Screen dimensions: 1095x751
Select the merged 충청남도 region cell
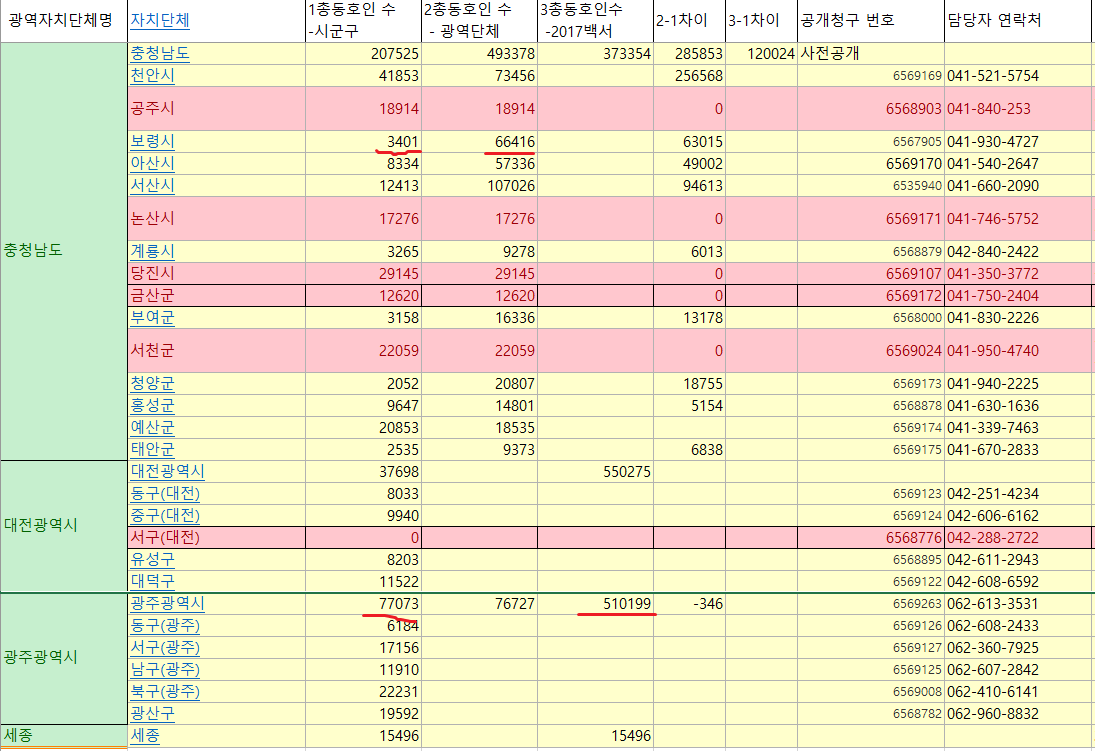tap(64, 251)
